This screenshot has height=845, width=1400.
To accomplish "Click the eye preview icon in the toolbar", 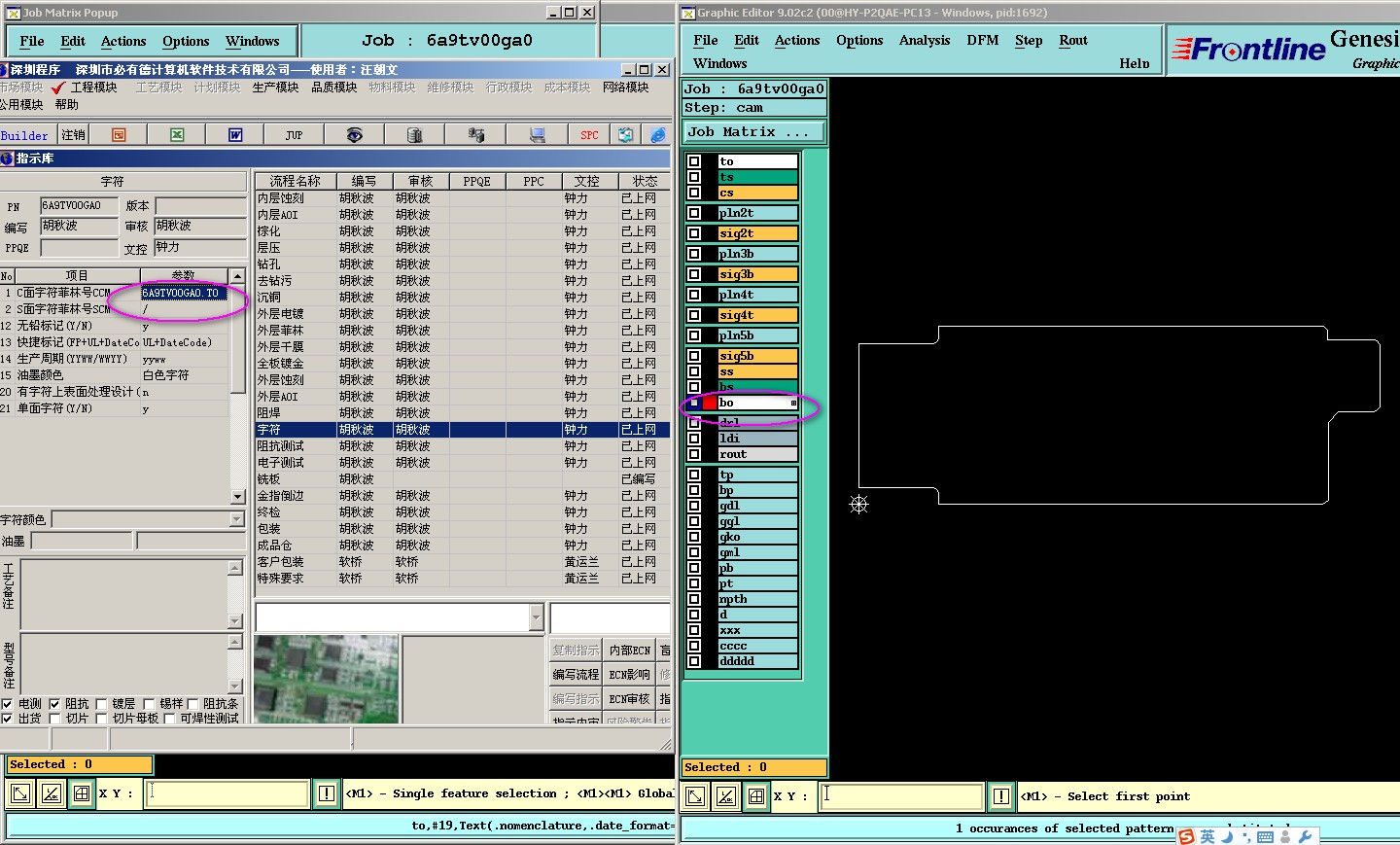I will pyautogui.click(x=354, y=135).
